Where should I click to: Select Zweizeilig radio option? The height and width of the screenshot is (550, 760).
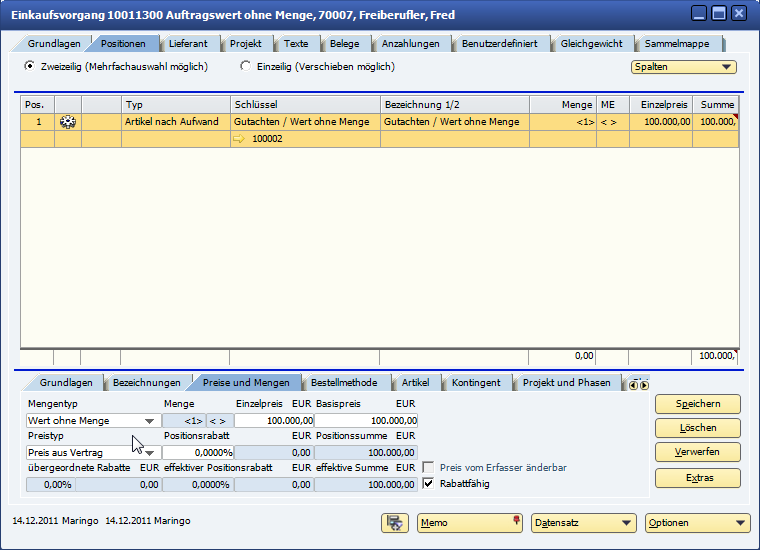pyautogui.click(x=29, y=67)
